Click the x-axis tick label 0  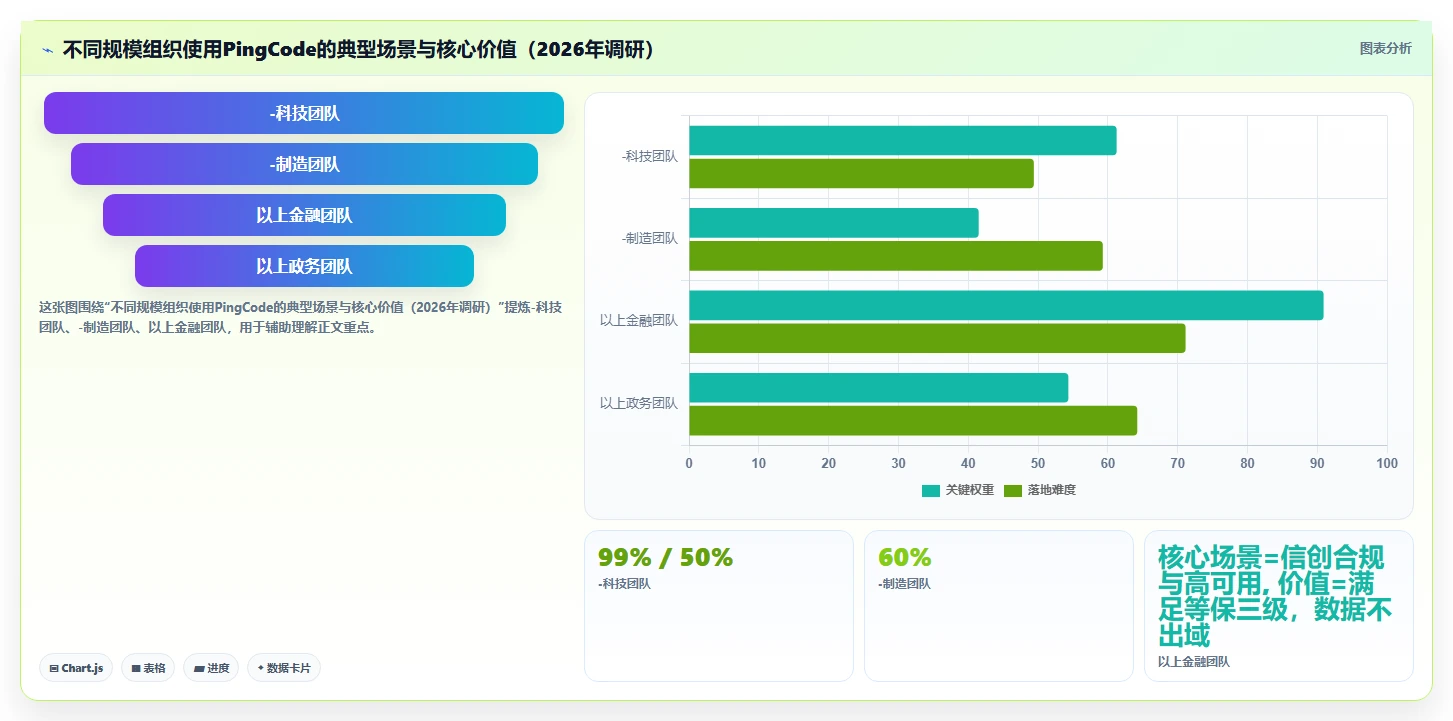coord(689,463)
